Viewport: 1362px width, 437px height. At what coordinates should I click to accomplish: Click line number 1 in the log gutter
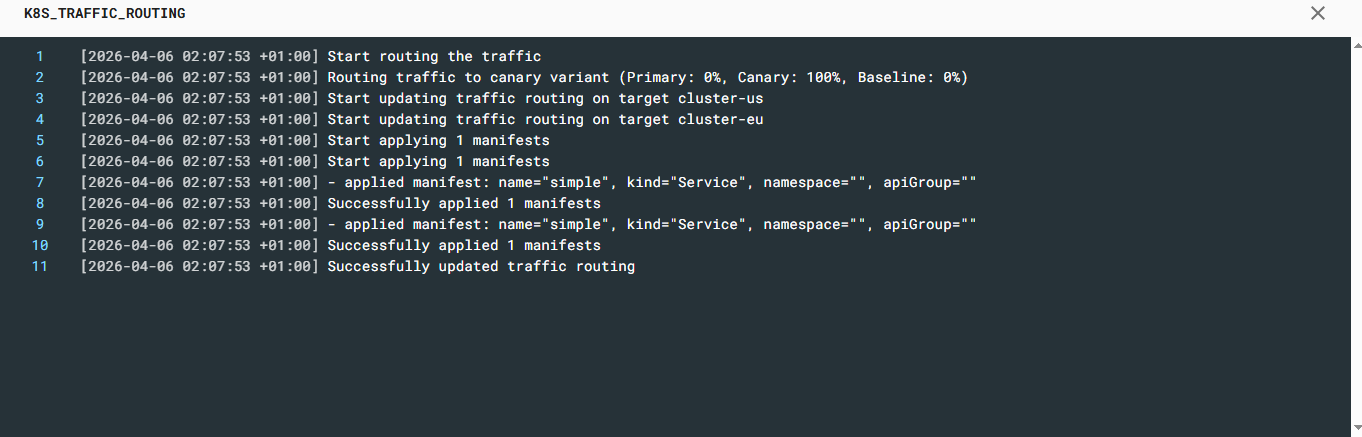click(40, 56)
